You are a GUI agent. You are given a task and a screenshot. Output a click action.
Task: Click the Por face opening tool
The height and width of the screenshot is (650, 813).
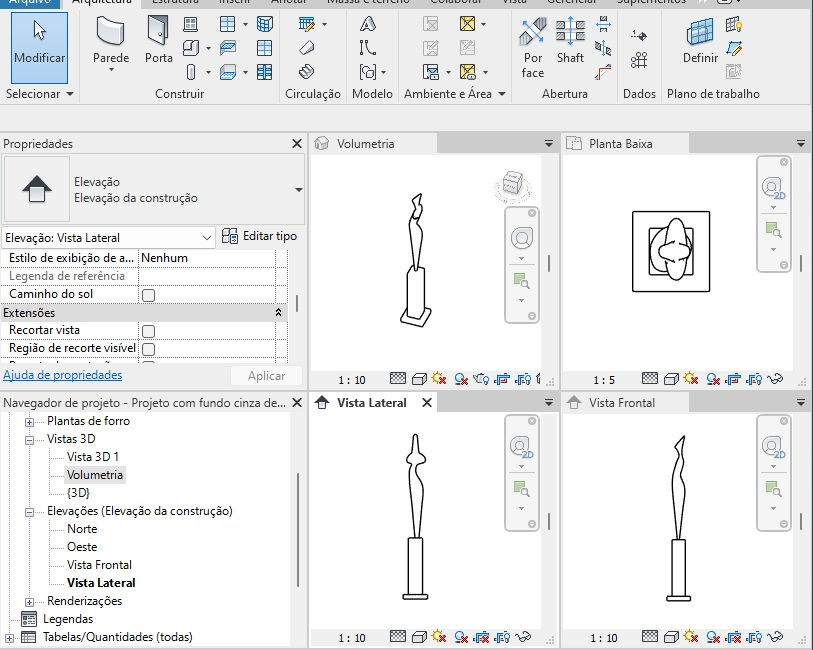coord(533,48)
